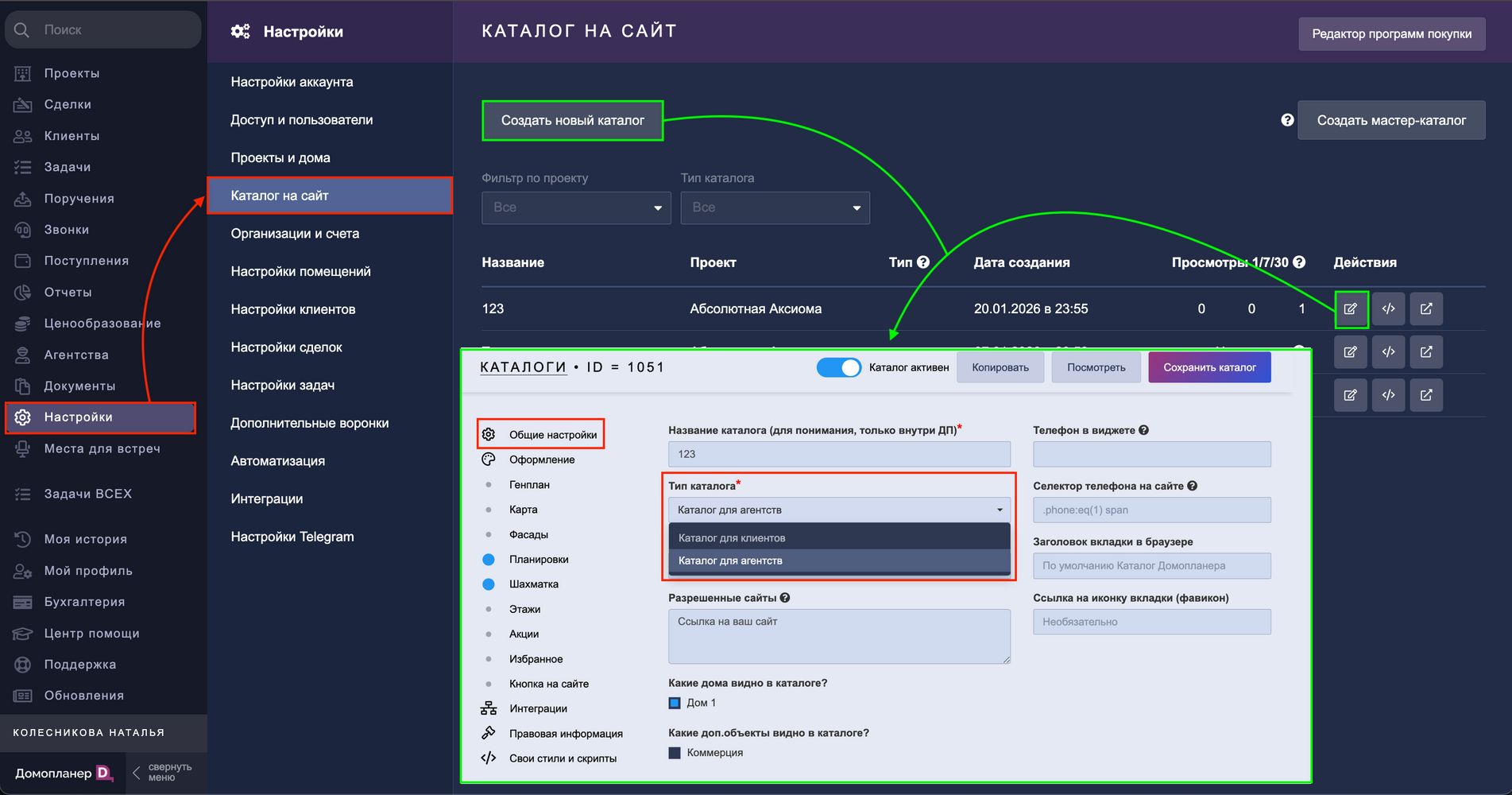1512x795 pixels.
Task: Click the Сохранить каталог button
Action: click(x=1208, y=367)
